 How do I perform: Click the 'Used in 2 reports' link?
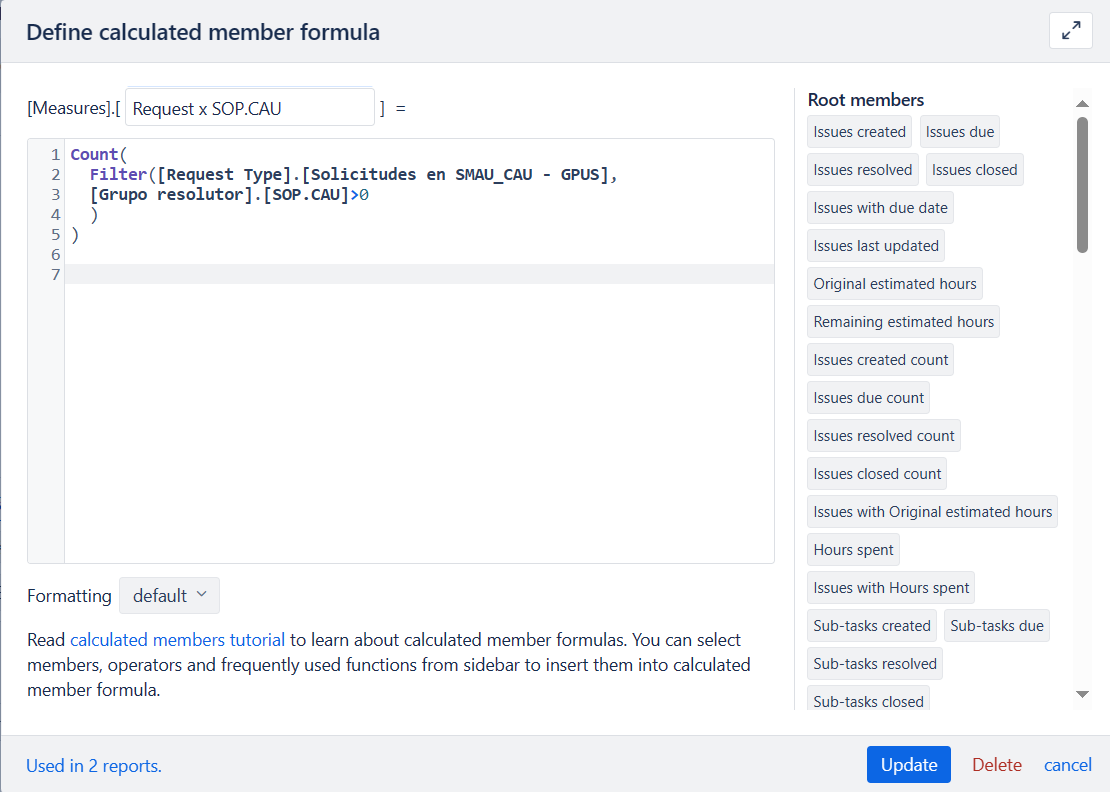coord(93,765)
